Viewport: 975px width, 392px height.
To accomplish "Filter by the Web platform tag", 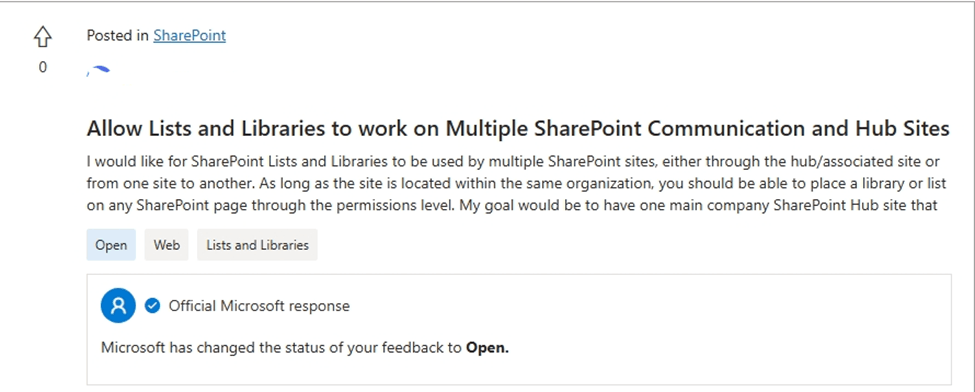I will click(167, 245).
